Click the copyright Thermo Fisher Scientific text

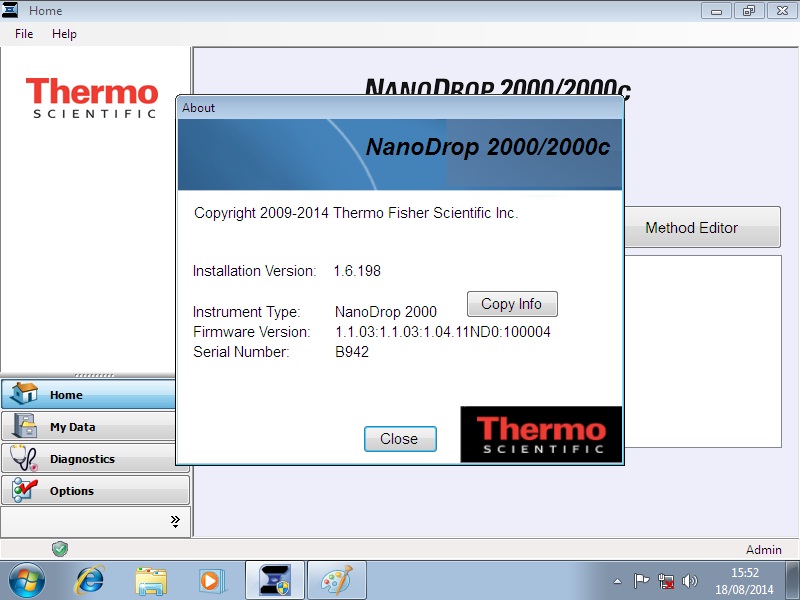[356, 213]
